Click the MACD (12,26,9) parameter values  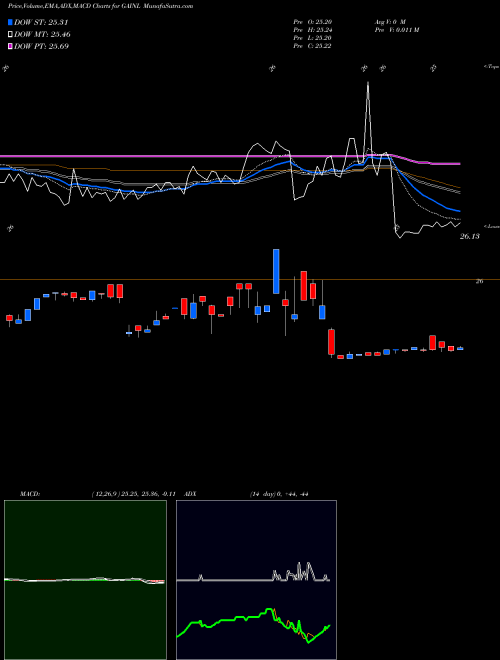click(133, 494)
